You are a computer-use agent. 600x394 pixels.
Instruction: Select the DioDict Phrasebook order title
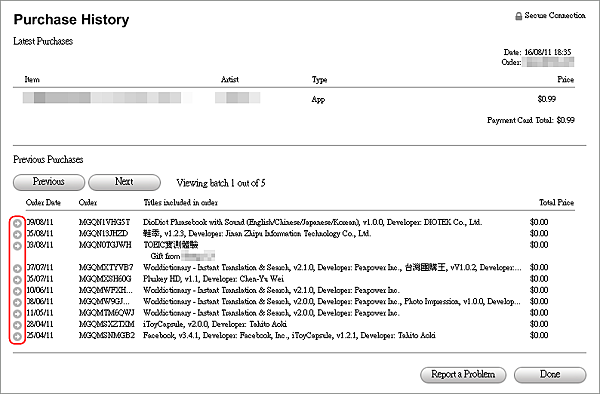[312, 222]
